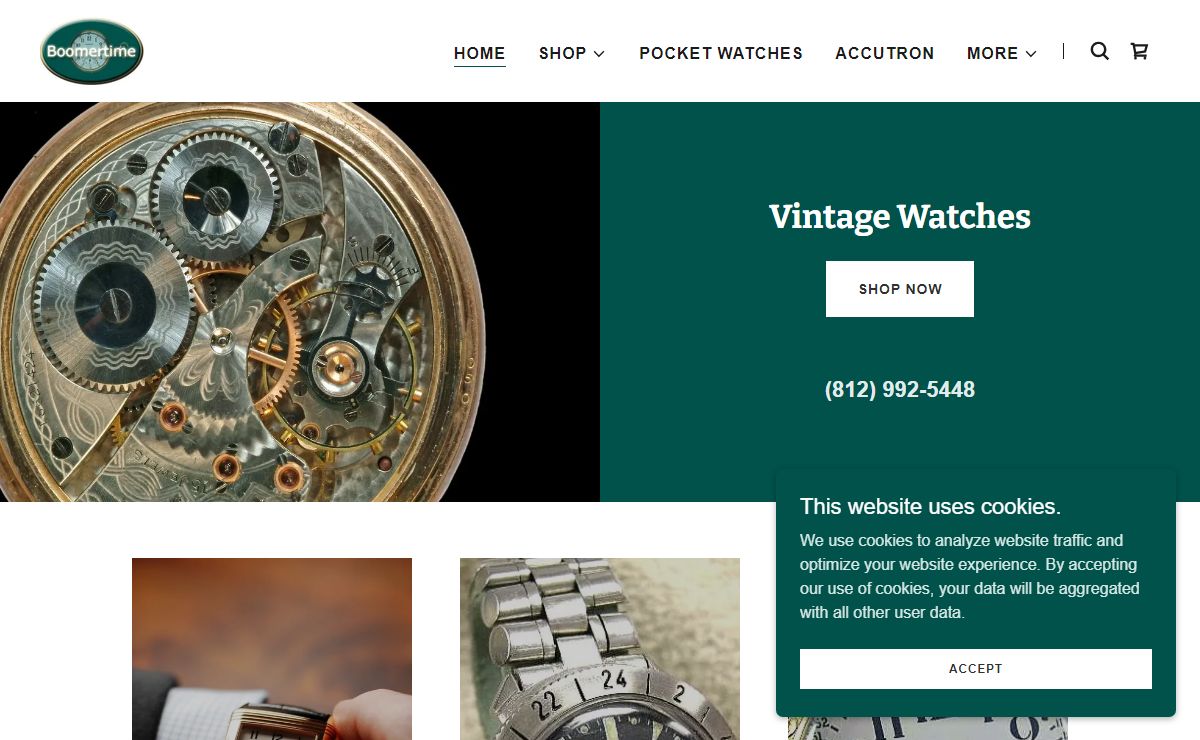Viewport: 1200px width, 740px height.
Task: Go to the HOME page
Action: coord(480,53)
